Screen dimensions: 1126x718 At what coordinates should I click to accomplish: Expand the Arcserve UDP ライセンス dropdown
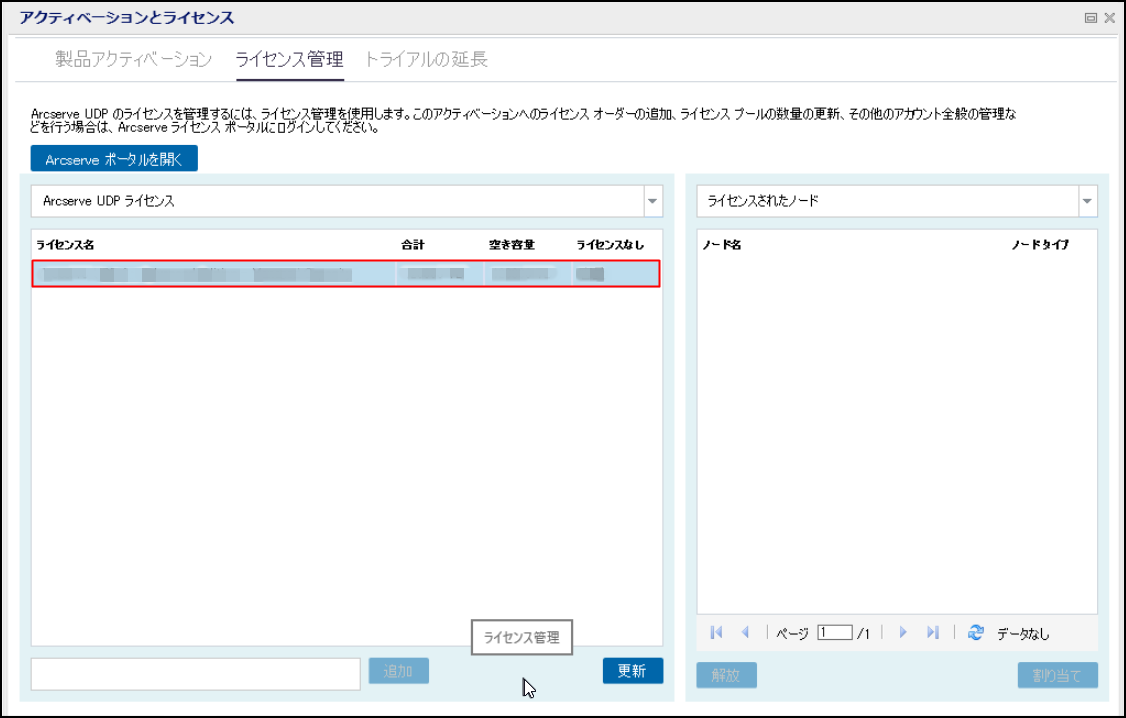click(x=652, y=201)
